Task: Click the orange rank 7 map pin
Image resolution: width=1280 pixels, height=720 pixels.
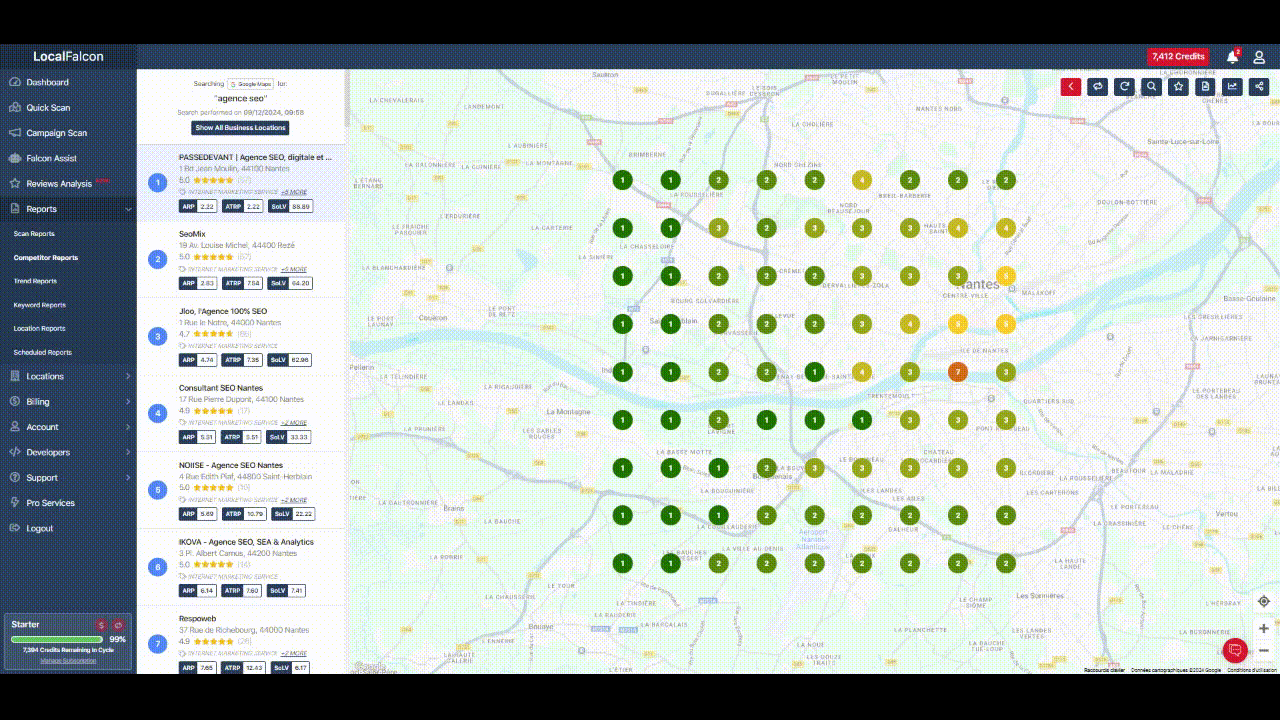Action: tap(958, 372)
